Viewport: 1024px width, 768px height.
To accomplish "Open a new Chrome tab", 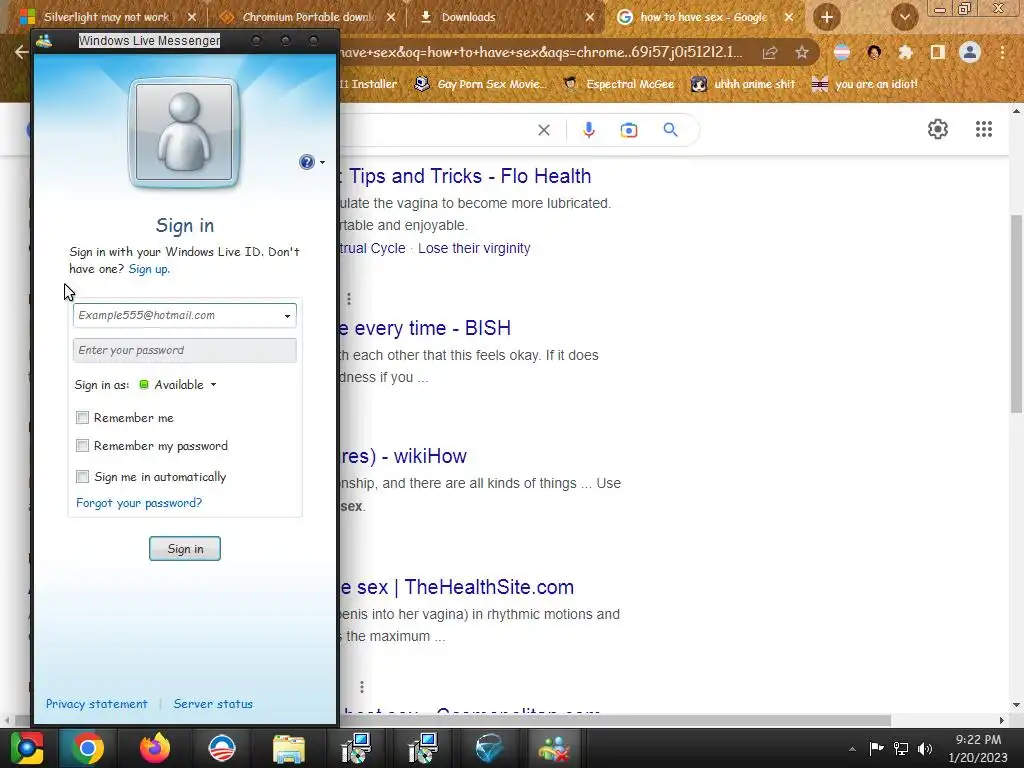I will pyautogui.click(x=827, y=17).
